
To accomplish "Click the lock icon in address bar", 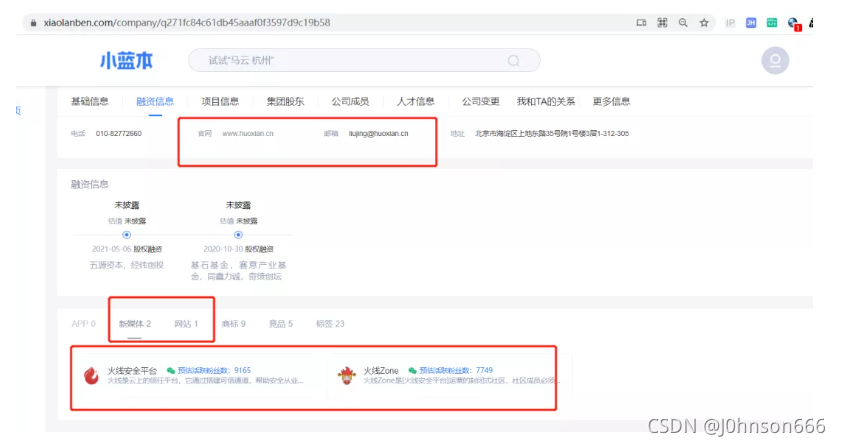I will click(33, 23).
